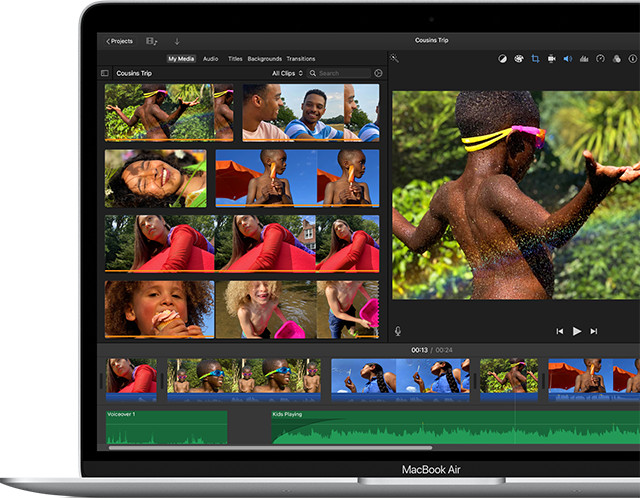The image size is (640, 498).
Task: Go back to Projects
Action: [119, 41]
